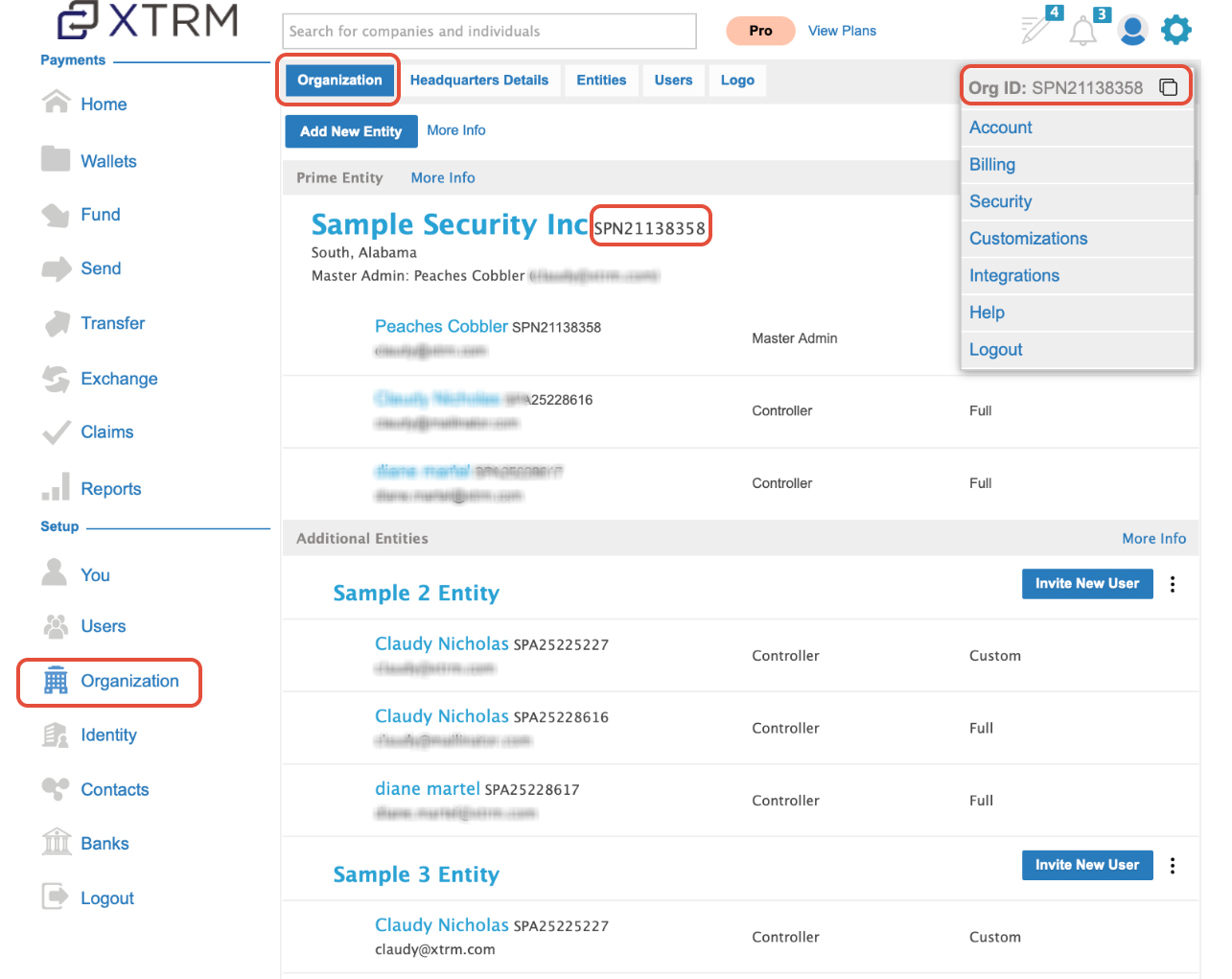Click 'claudy@xtrm.com' email under Sample 3 Entity
The image size is (1232, 979).
point(435,949)
